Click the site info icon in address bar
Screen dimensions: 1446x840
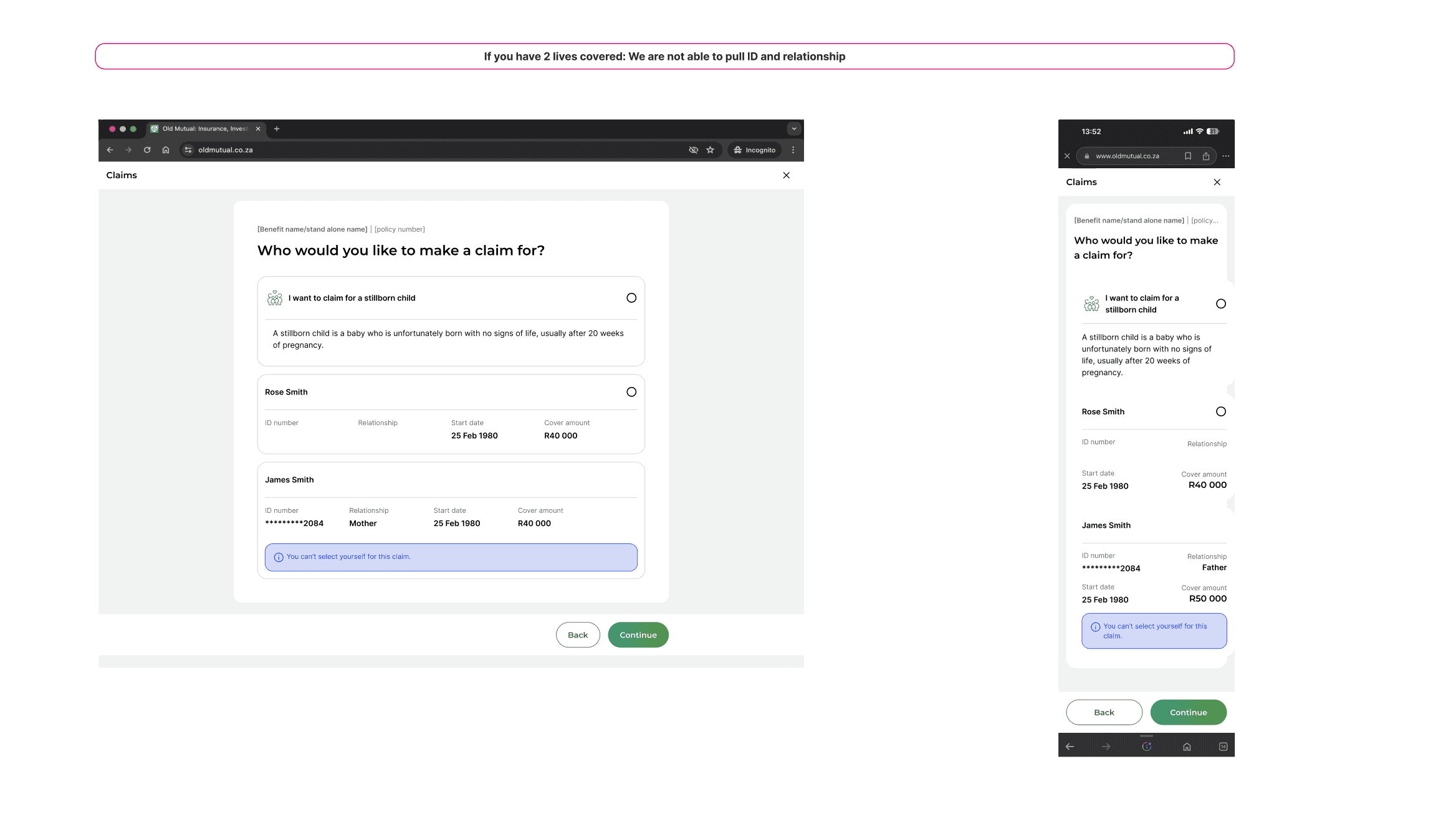coord(188,150)
